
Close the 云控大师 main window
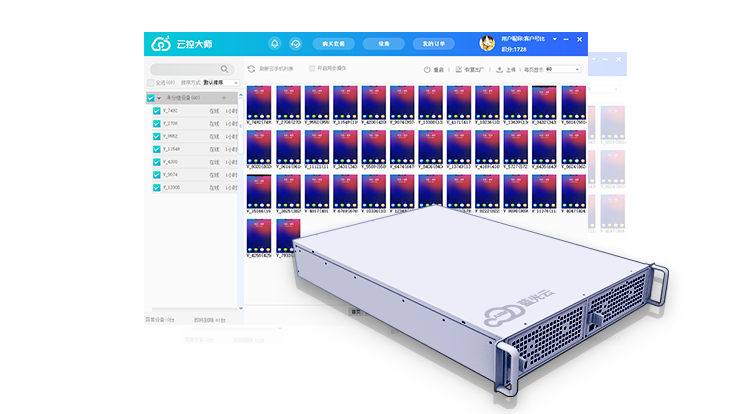coord(579,40)
